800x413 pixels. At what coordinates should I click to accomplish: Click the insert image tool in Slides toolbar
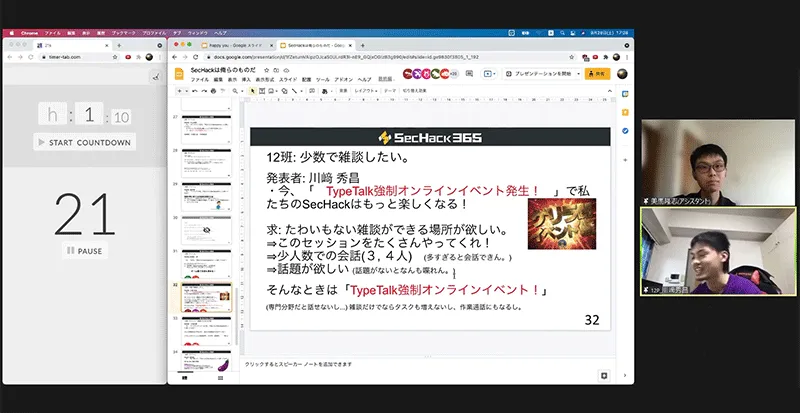pos(270,91)
